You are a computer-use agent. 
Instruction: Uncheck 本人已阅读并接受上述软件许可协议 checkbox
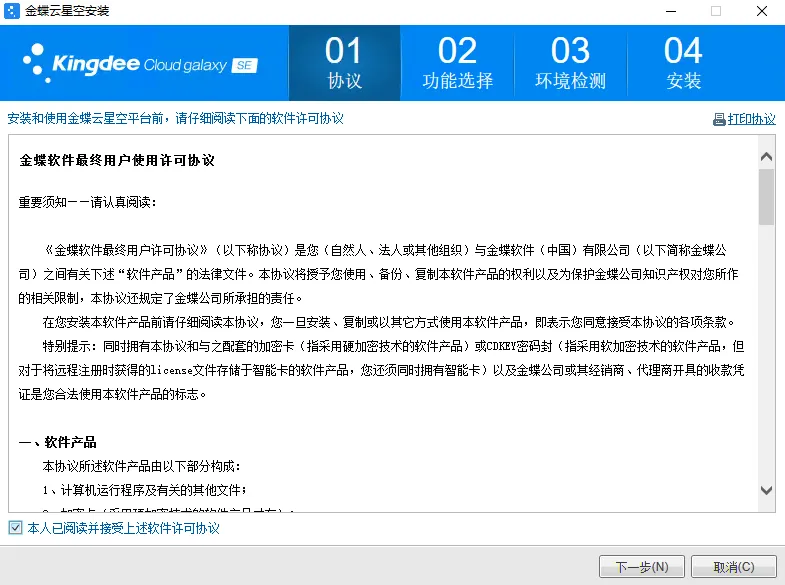pyautogui.click(x=16, y=527)
